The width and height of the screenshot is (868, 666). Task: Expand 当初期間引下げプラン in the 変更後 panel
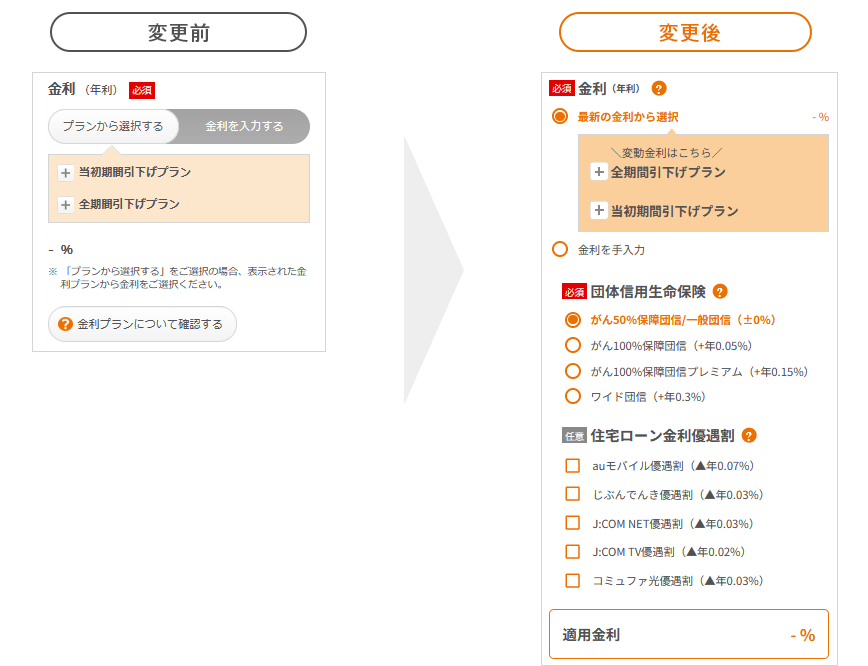[599, 211]
